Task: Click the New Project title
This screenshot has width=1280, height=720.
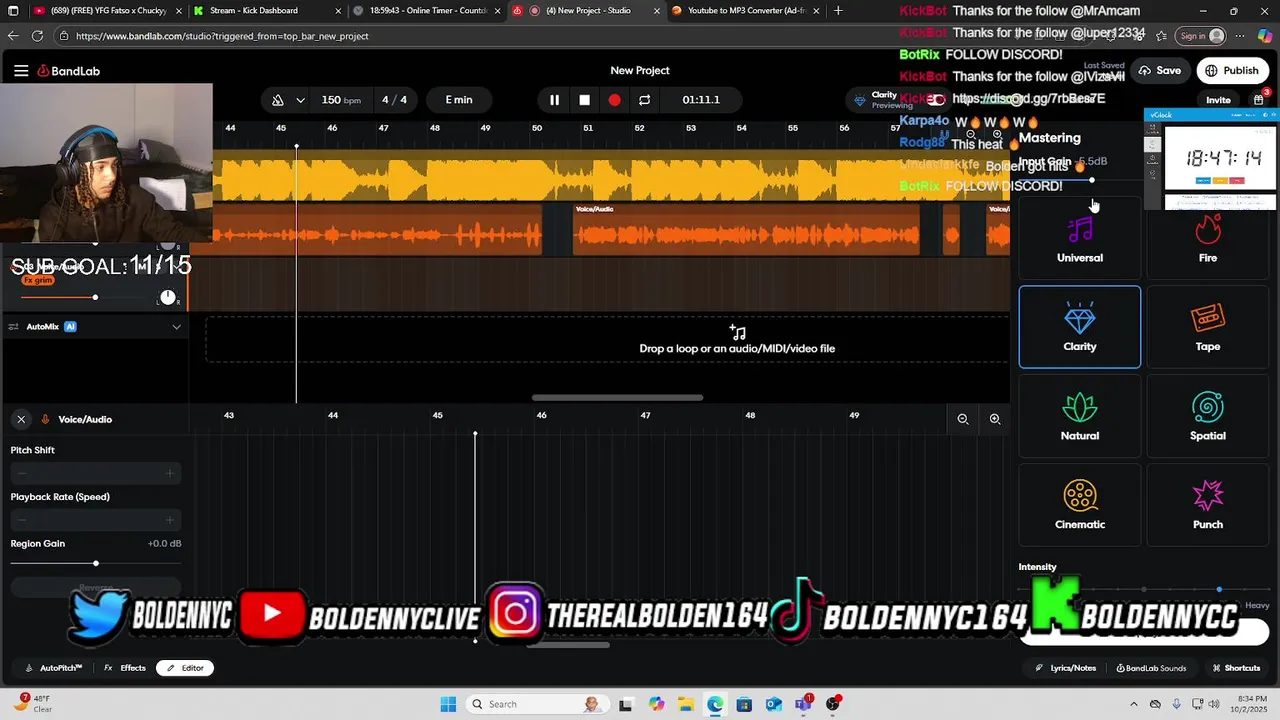Action: point(640,71)
